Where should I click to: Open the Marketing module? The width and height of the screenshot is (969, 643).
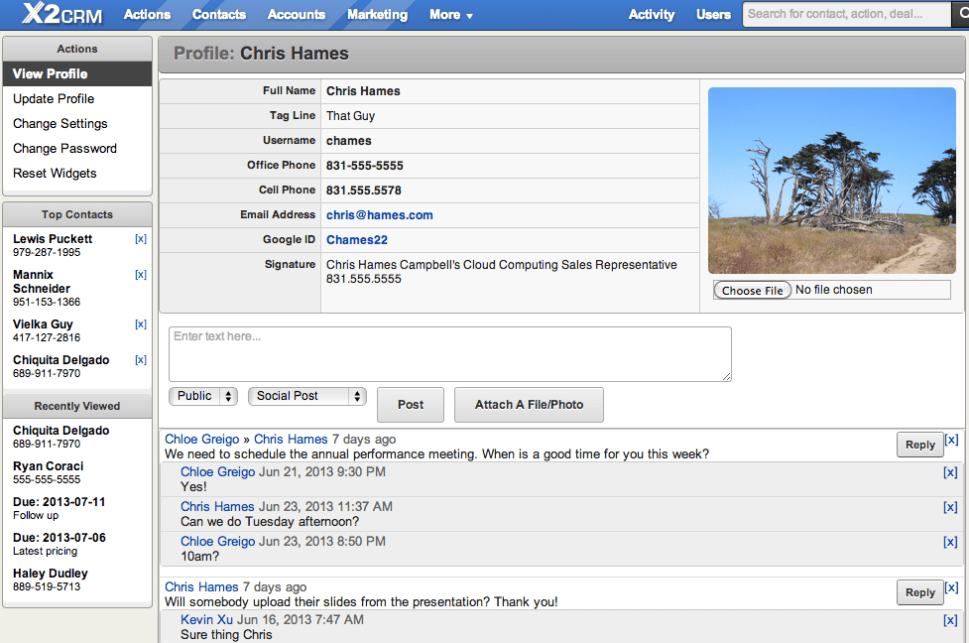(x=377, y=14)
